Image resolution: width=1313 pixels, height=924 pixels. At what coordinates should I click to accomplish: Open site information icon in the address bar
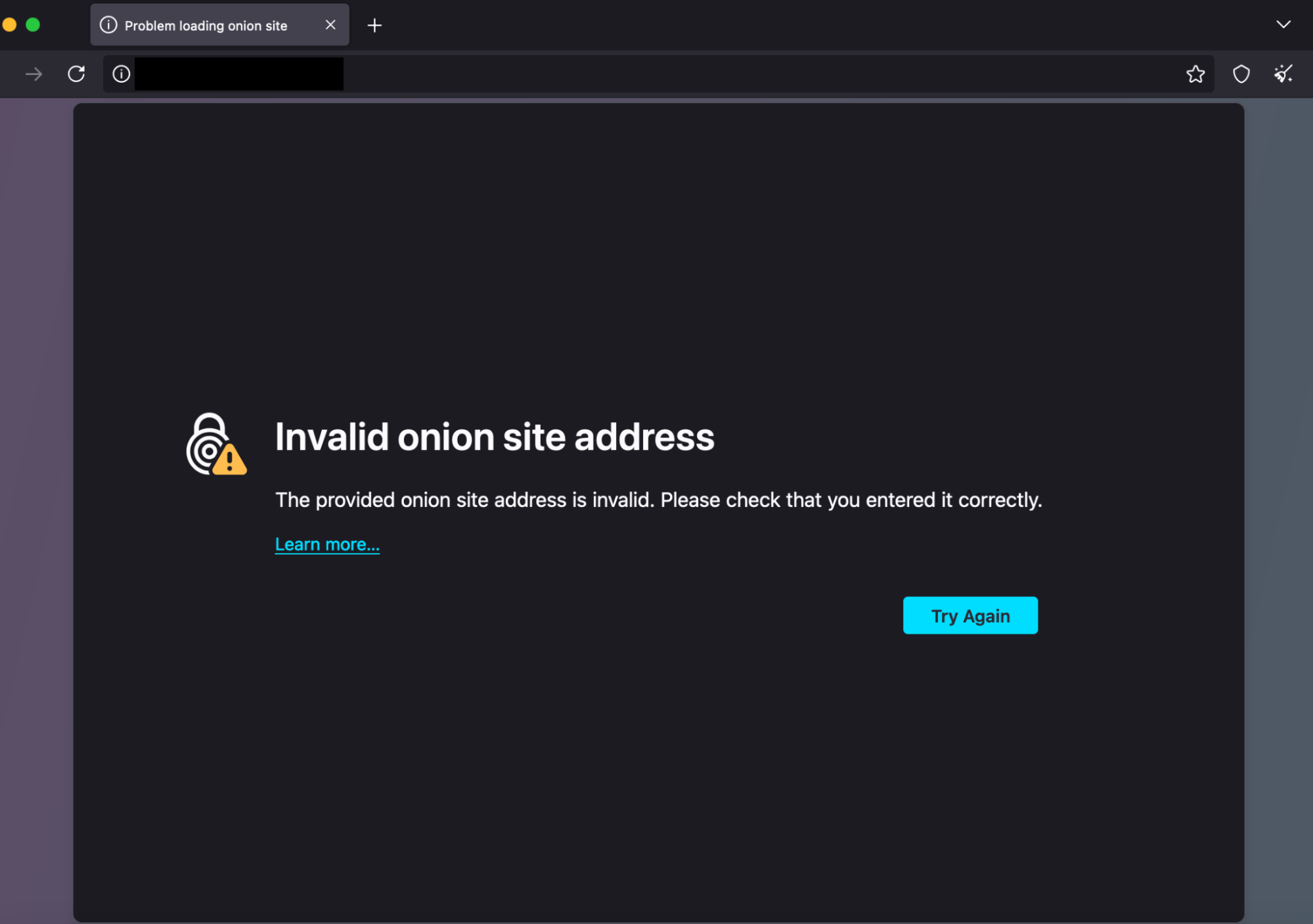(120, 74)
